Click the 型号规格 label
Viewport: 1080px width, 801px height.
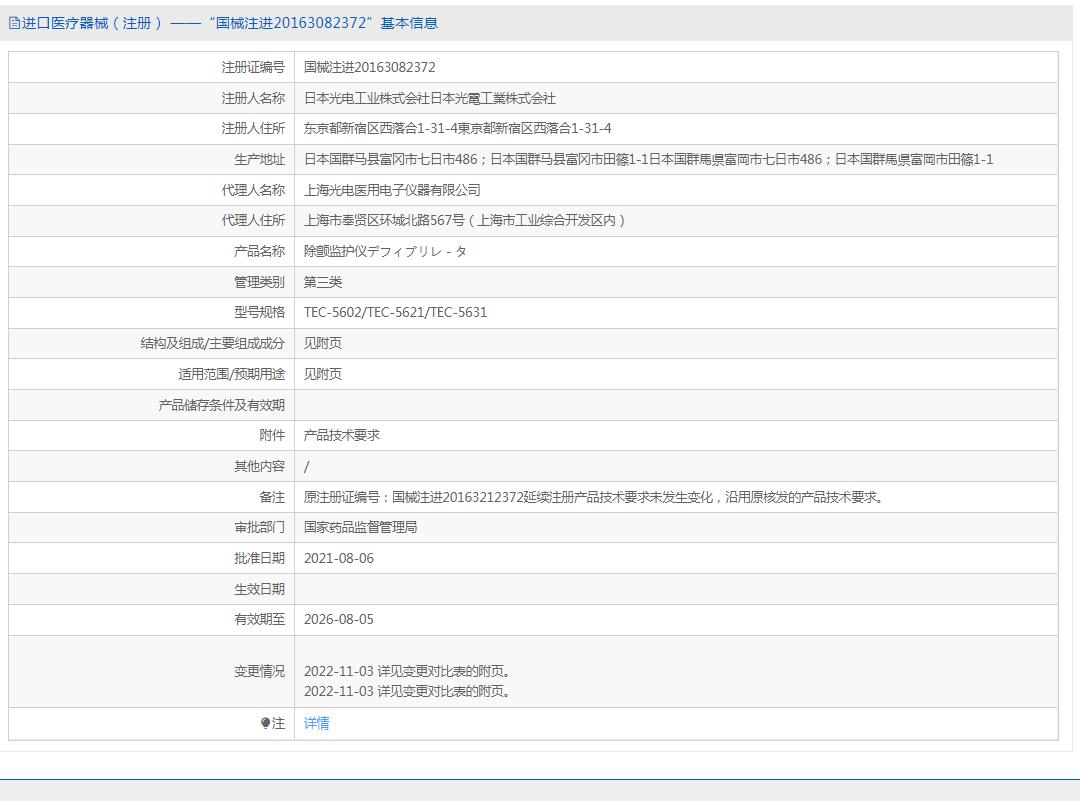click(x=259, y=313)
